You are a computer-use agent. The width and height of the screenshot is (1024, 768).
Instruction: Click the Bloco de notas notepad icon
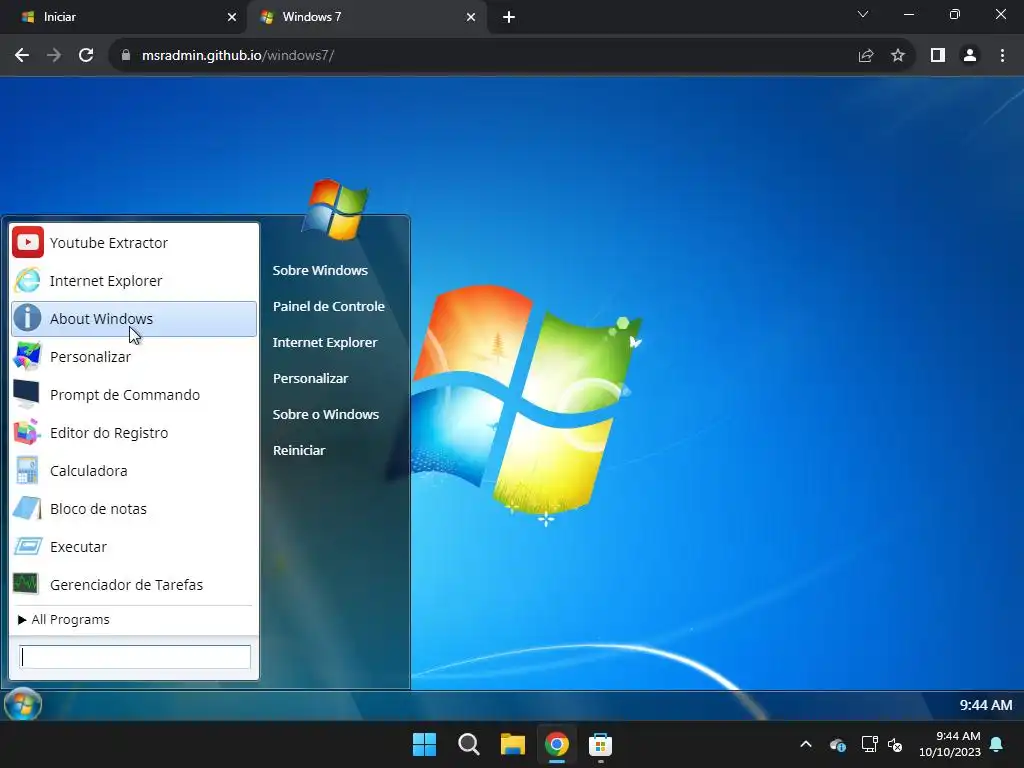[x=27, y=508]
